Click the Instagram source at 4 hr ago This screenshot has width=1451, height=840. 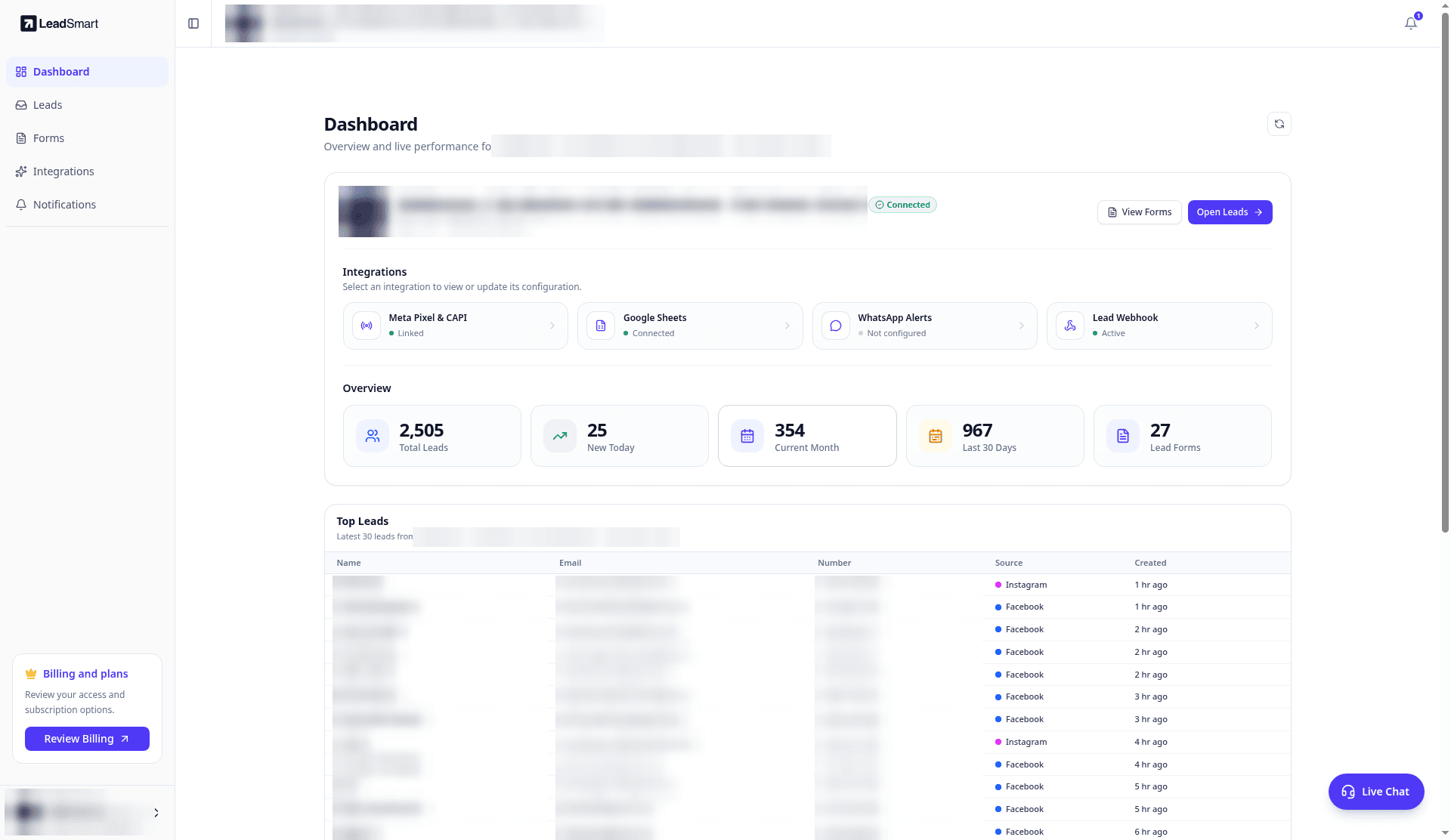[x=1021, y=742]
